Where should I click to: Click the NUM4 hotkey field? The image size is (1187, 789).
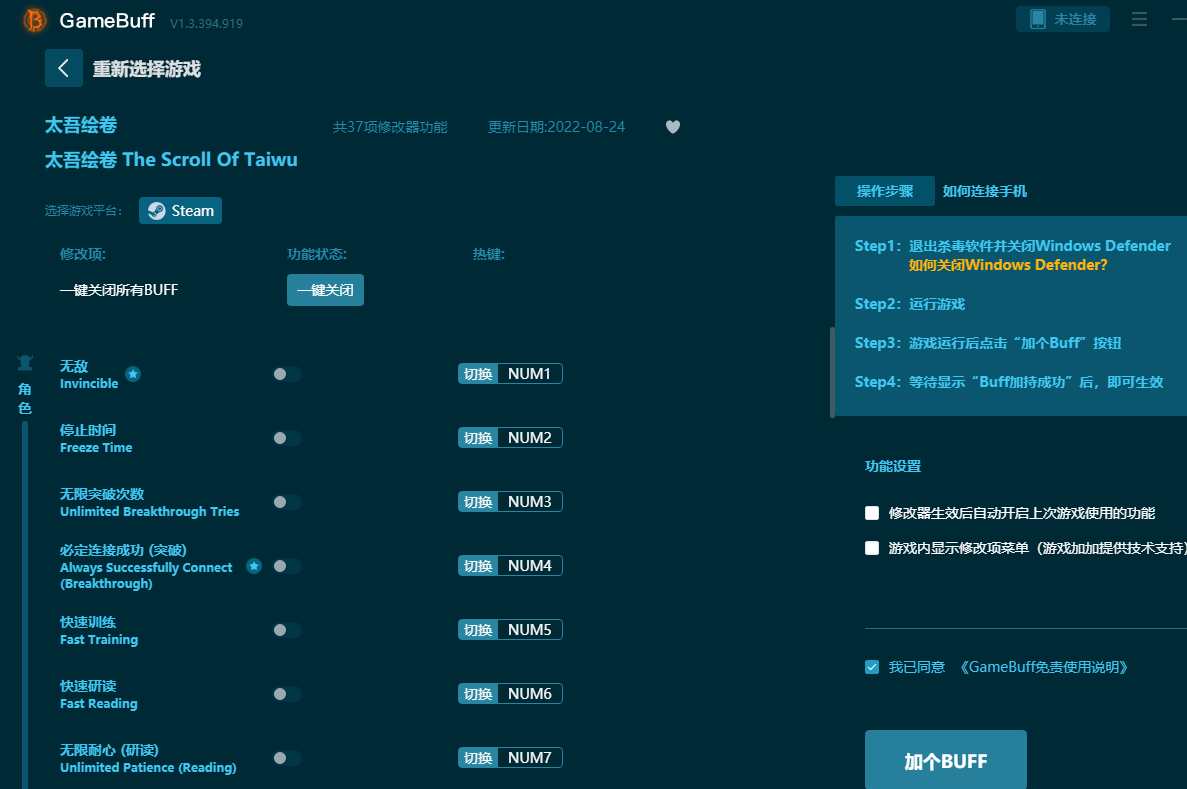pos(529,566)
